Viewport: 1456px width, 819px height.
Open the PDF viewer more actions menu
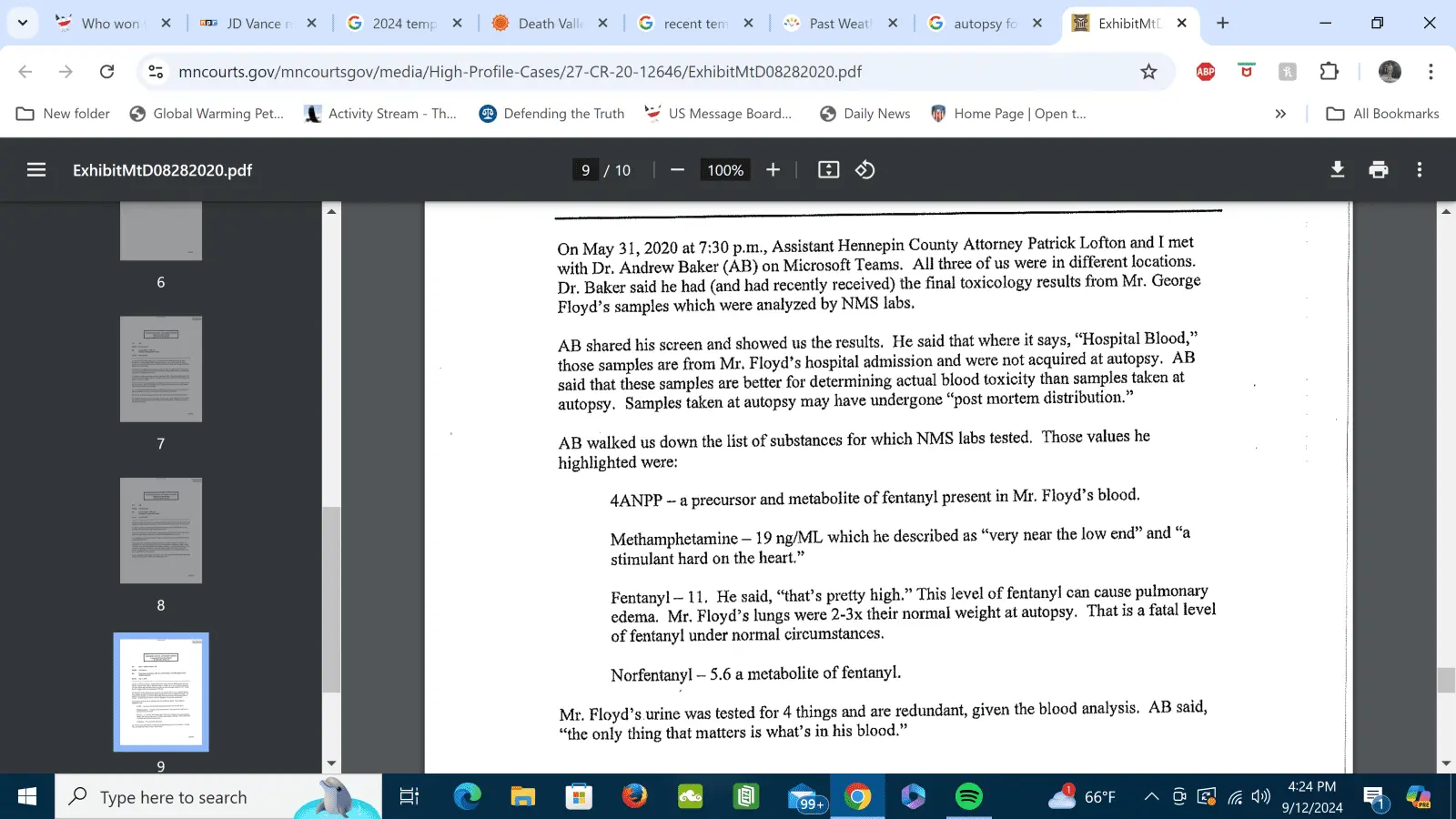coord(1419,170)
